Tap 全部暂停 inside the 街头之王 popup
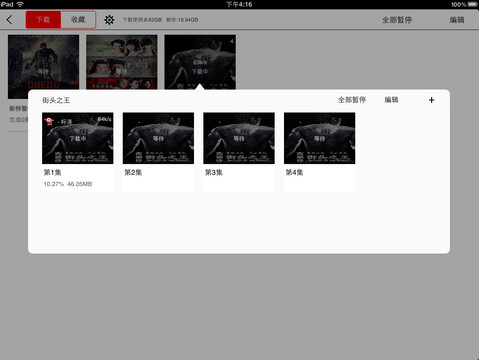 [352, 100]
